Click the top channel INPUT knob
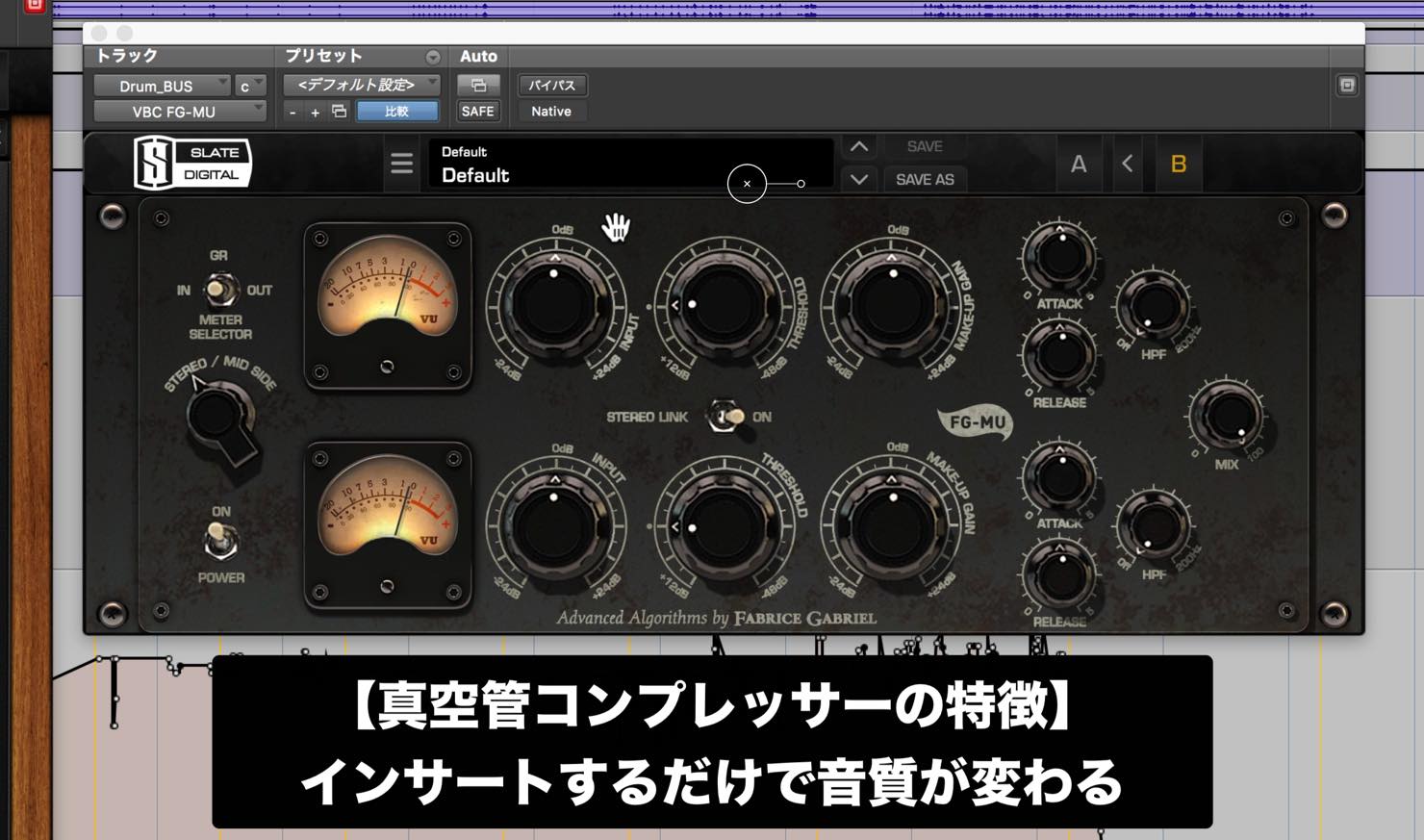Image resolution: width=1424 pixels, height=840 pixels. [x=554, y=304]
